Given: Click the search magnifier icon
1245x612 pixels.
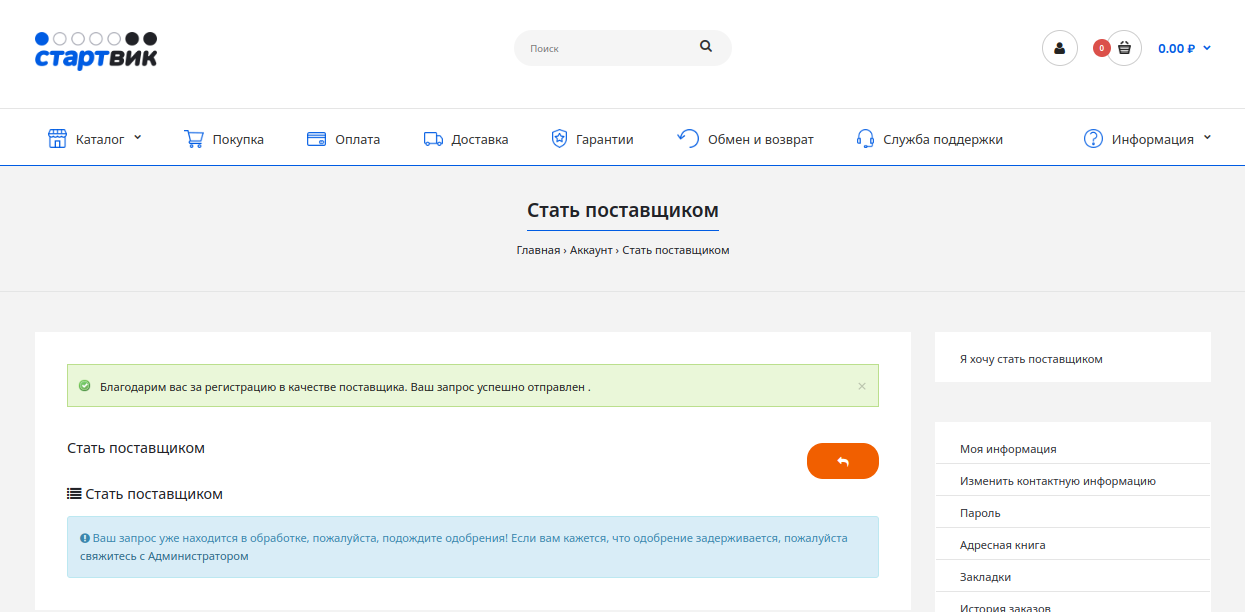Looking at the screenshot, I should (706, 46).
